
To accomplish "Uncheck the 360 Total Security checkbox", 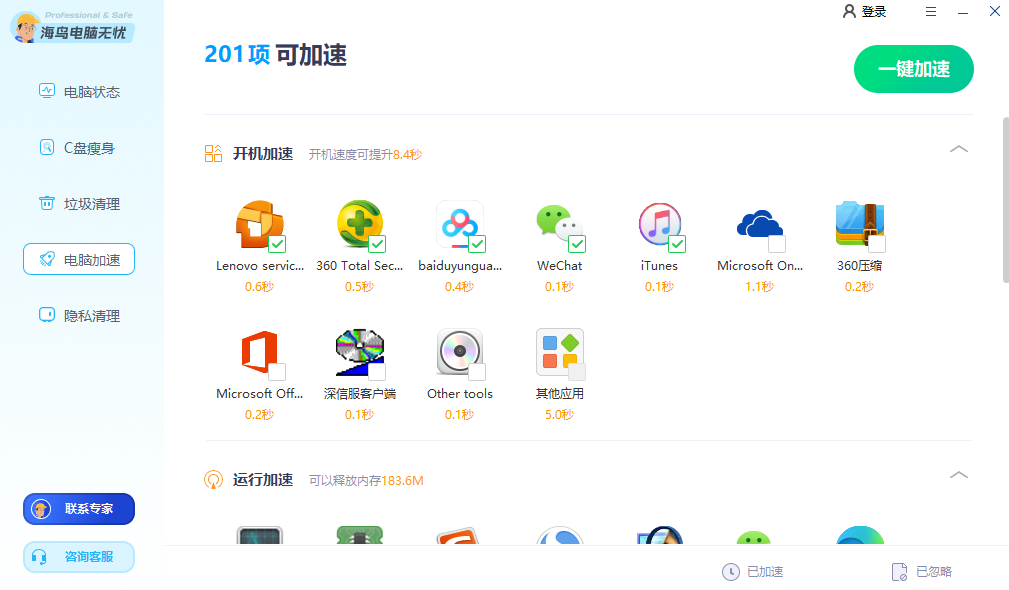I will tap(377, 244).
